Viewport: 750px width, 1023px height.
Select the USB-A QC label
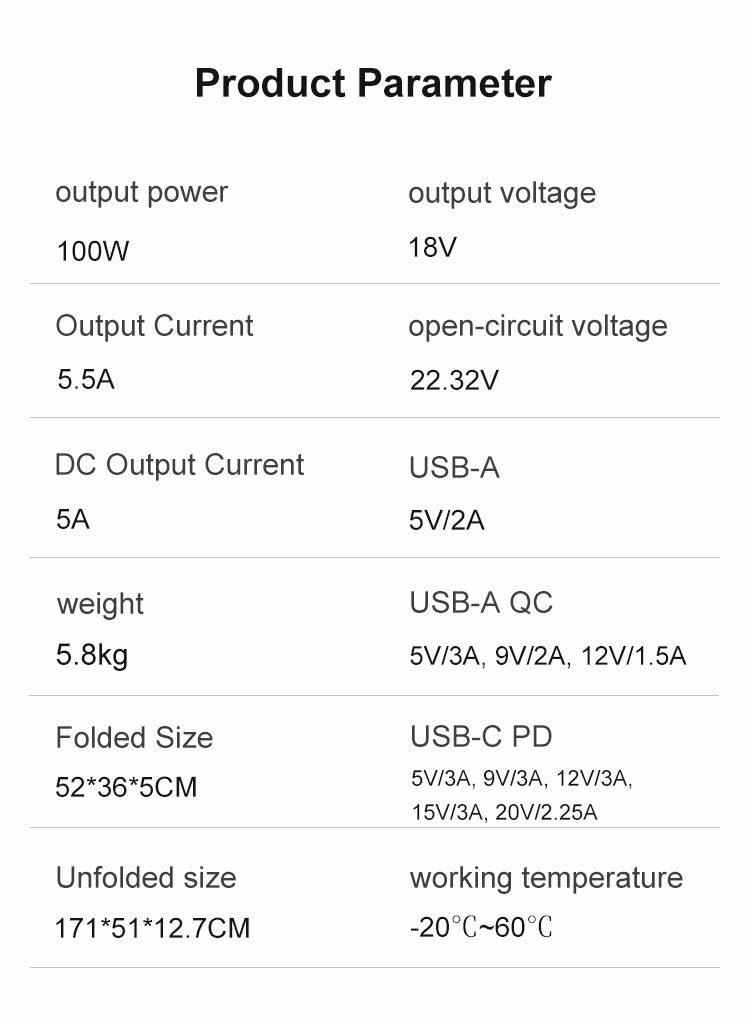481,602
